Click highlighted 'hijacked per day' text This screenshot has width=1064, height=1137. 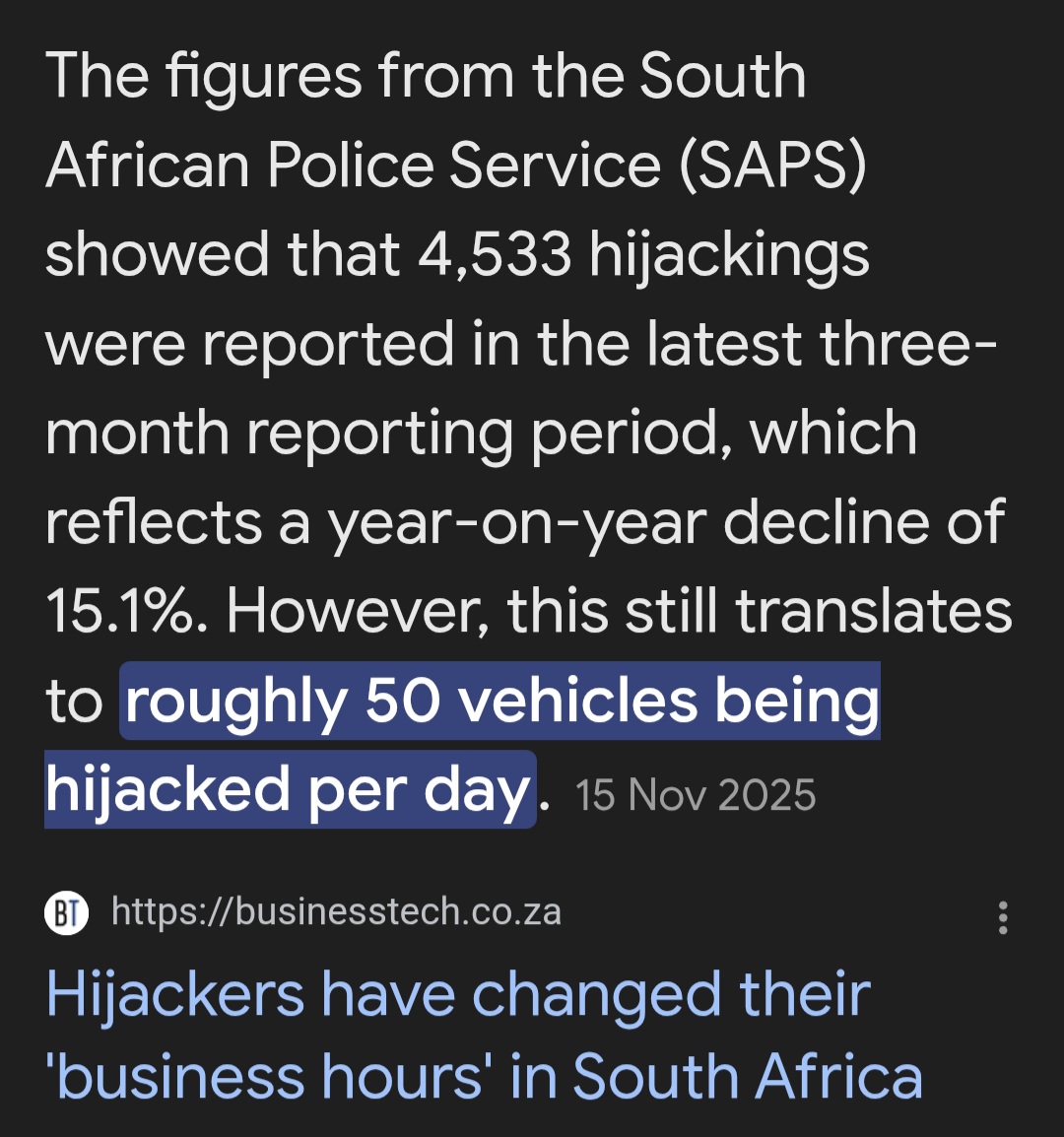tap(288, 790)
